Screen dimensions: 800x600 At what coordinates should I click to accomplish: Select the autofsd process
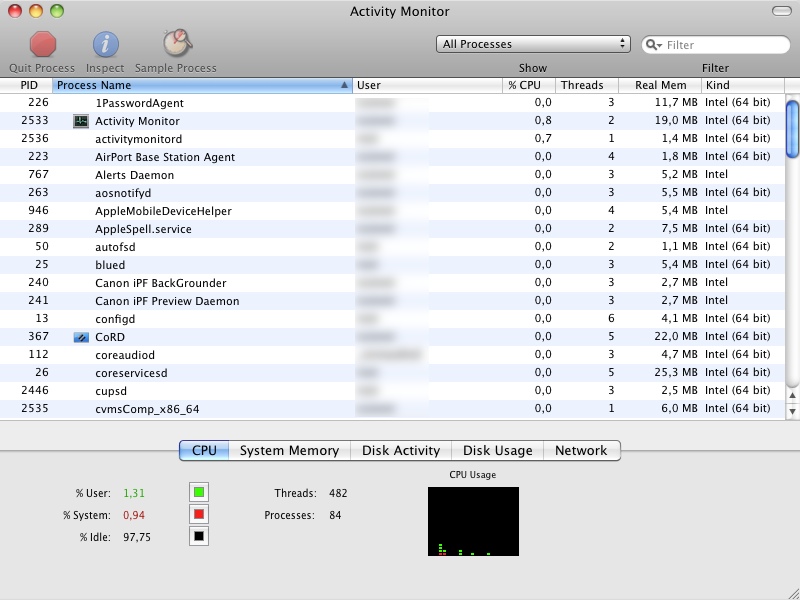click(x=392, y=247)
